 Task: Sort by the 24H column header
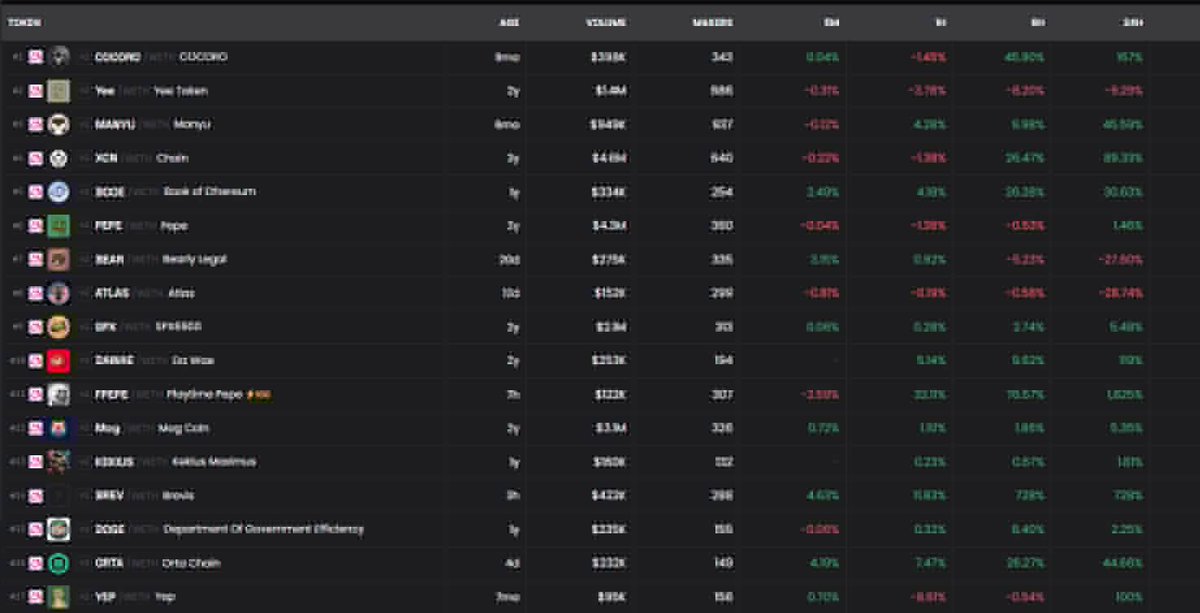(1133, 22)
